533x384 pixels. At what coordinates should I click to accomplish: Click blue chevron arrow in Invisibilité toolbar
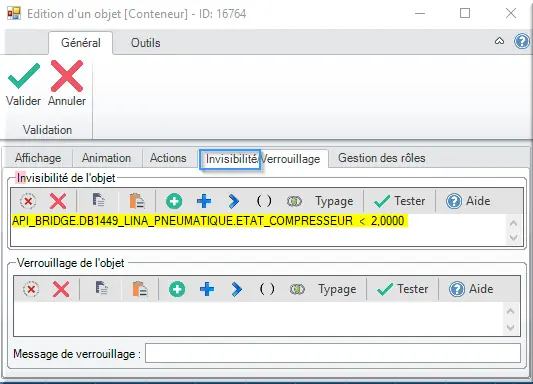[234, 201]
